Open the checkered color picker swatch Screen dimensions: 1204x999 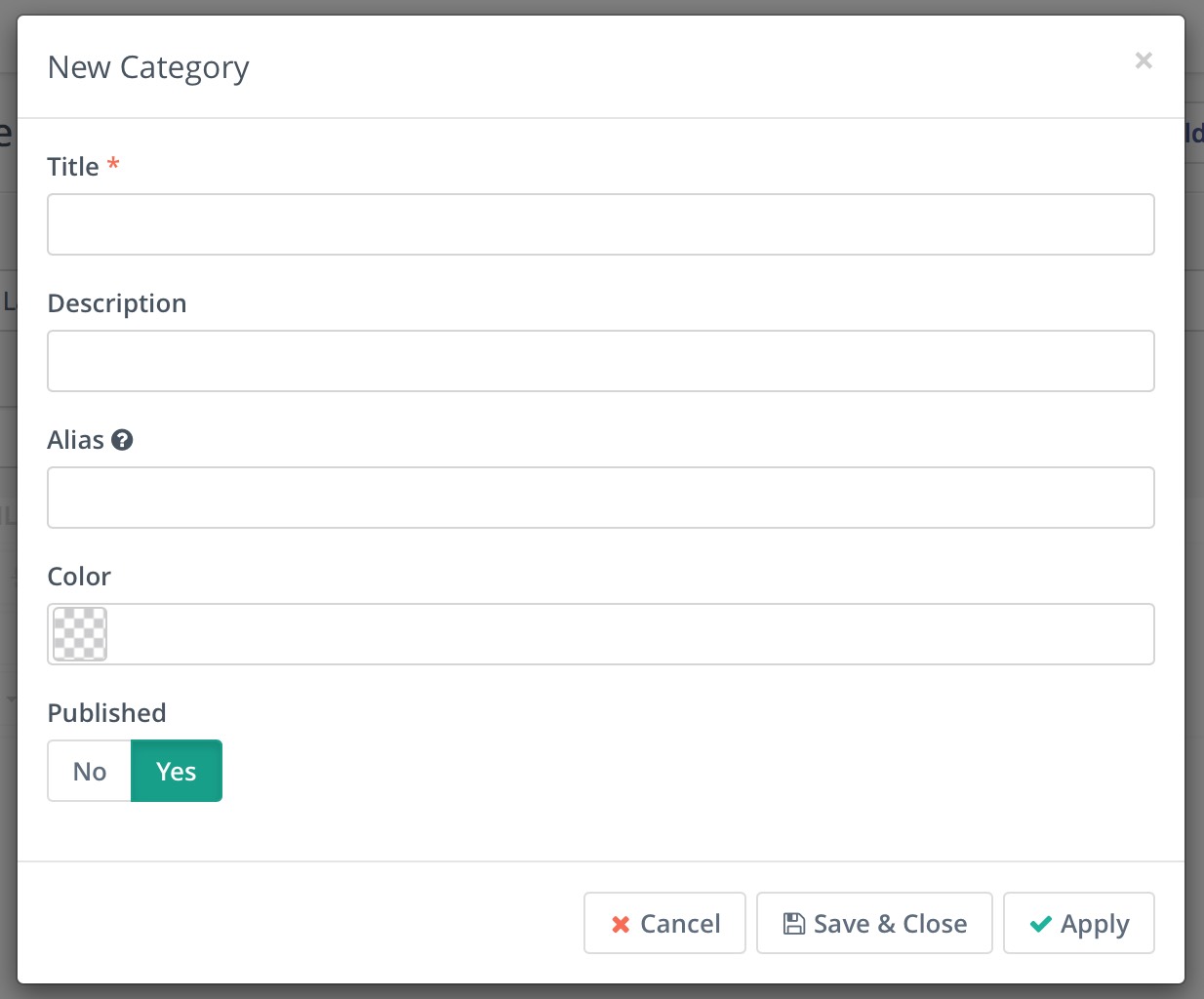[80, 634]
